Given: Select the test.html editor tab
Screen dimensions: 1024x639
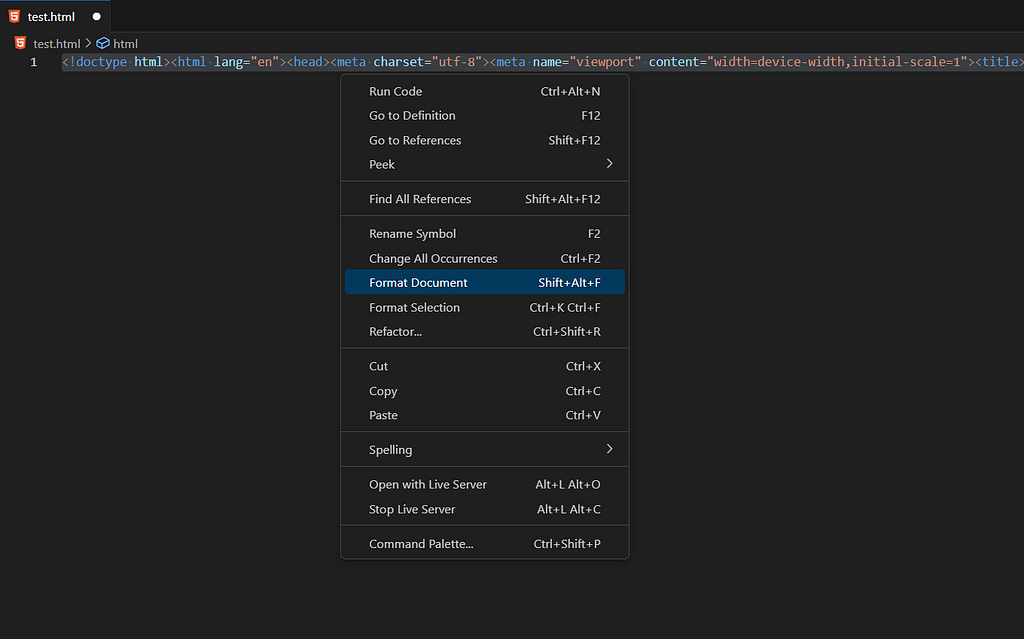Looking at the screenshot, I should 55,16.
